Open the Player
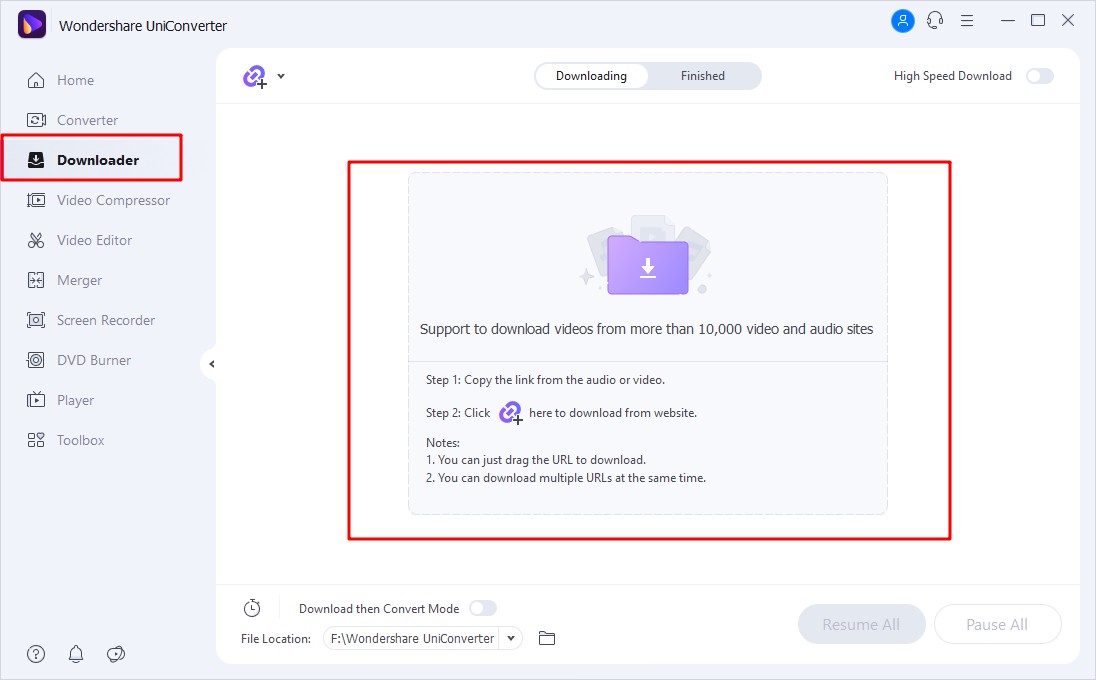Image resolution: width=1096 pixels, height=680 pixels. [x=74, y=399]
